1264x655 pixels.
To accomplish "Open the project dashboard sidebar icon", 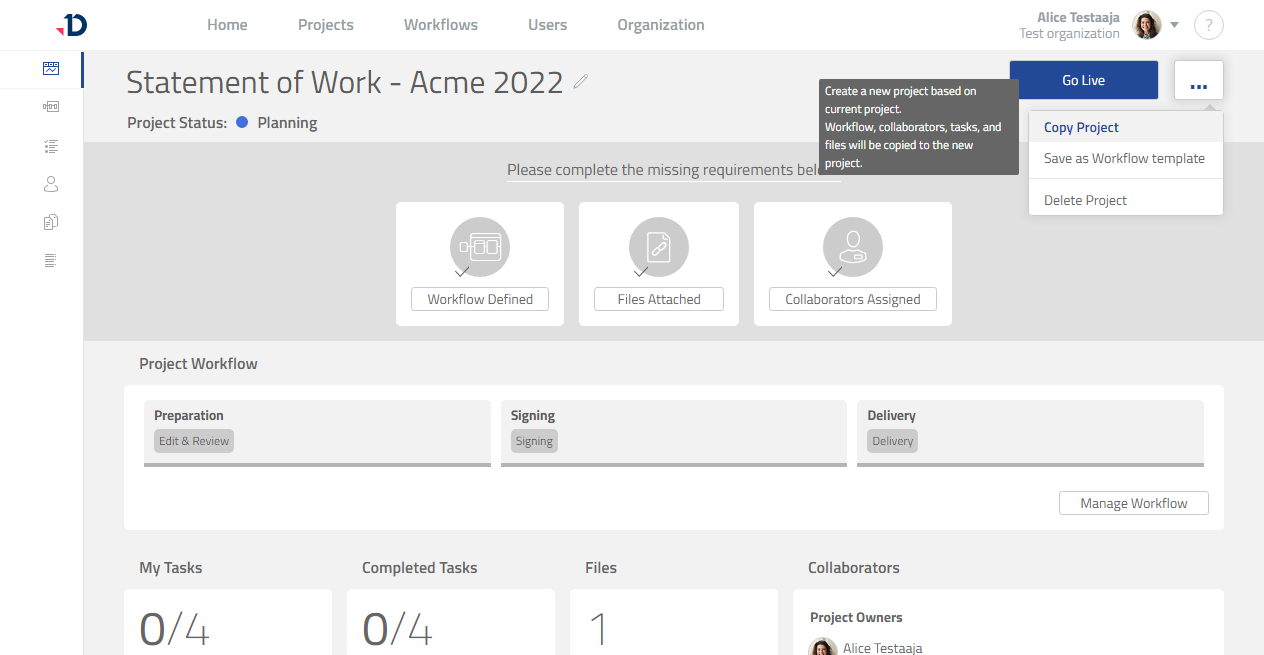I will tap(51, 69).
